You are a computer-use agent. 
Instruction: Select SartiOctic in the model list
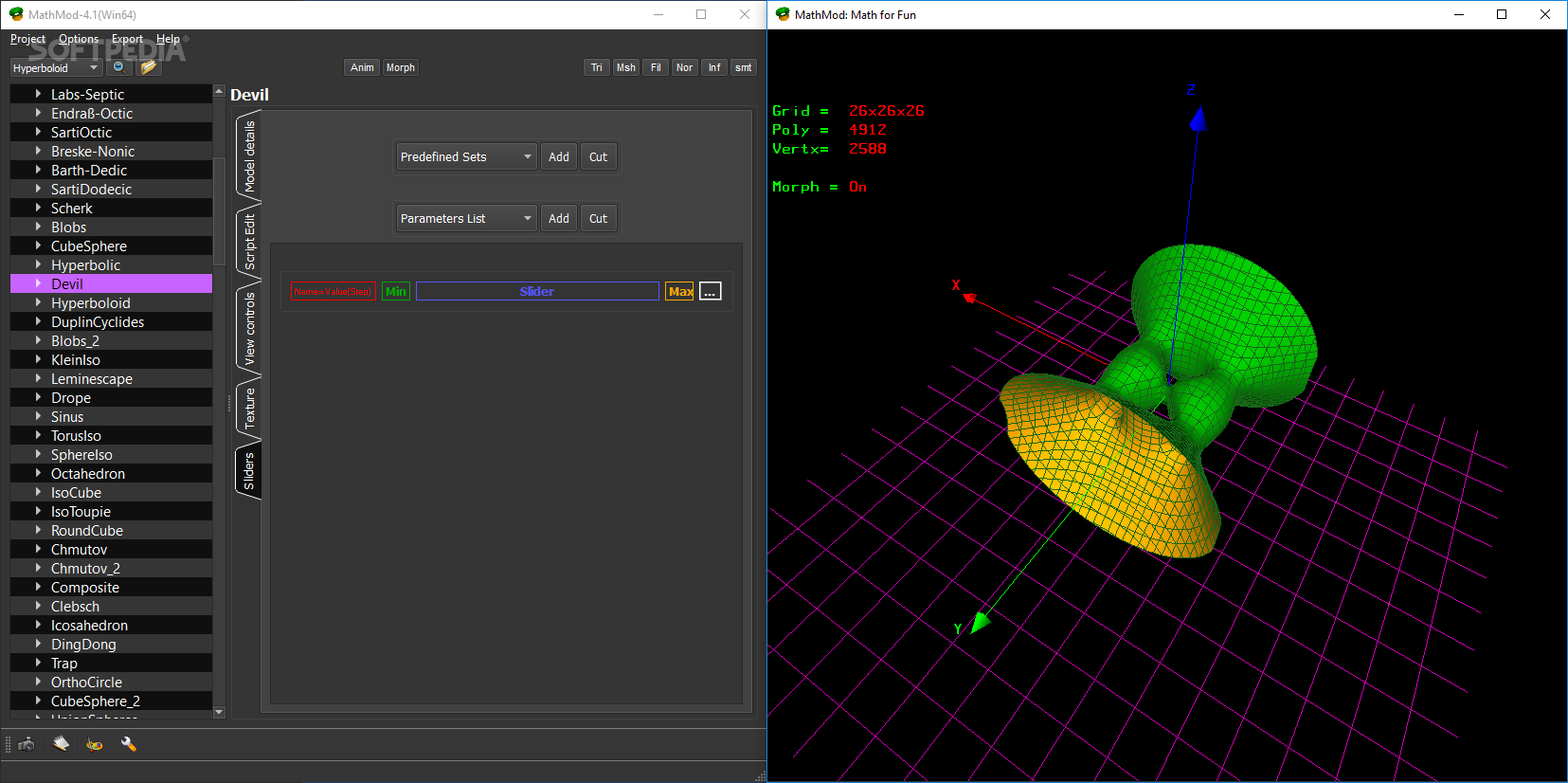81,132
